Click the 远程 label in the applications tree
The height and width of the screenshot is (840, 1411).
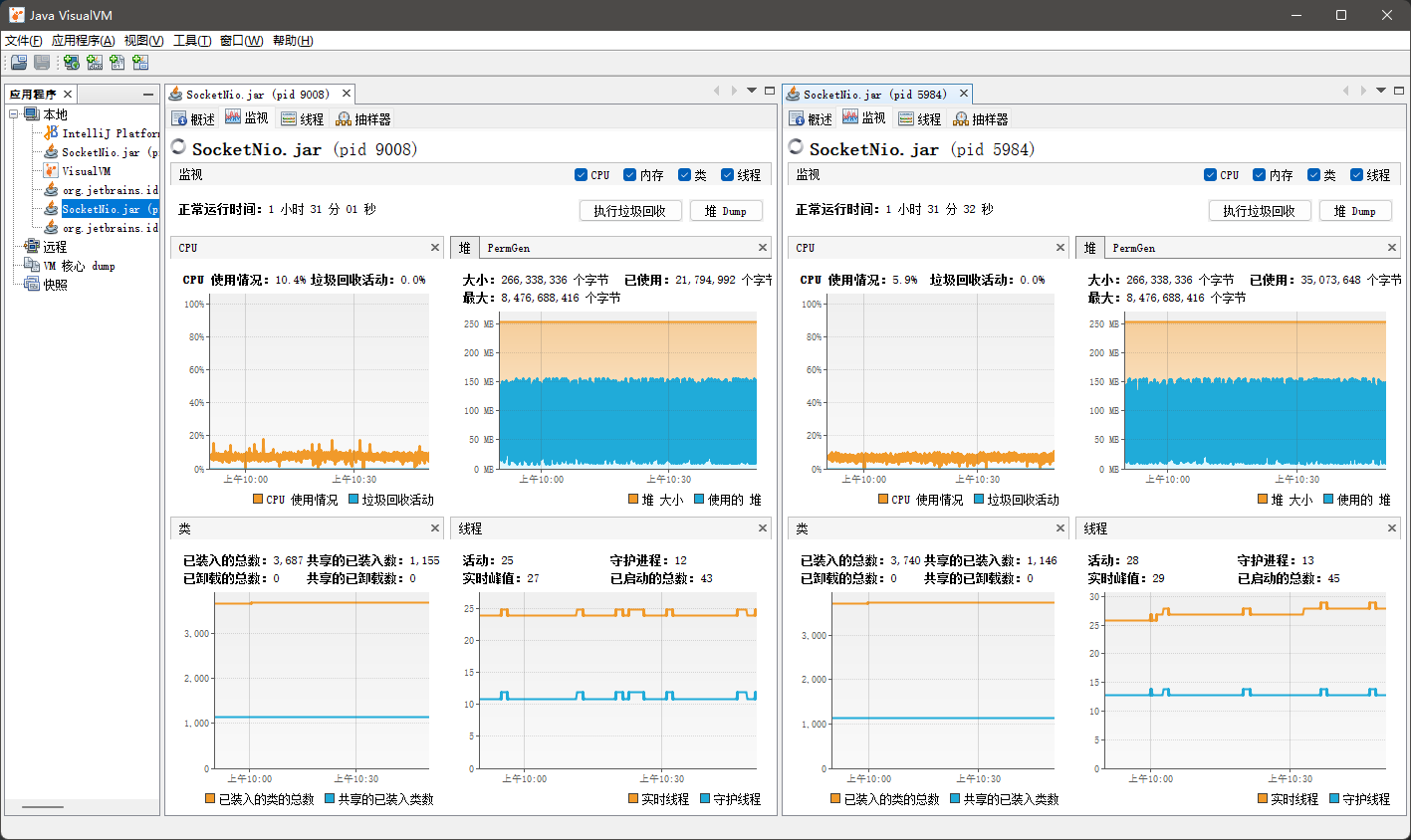click(55, 247)
